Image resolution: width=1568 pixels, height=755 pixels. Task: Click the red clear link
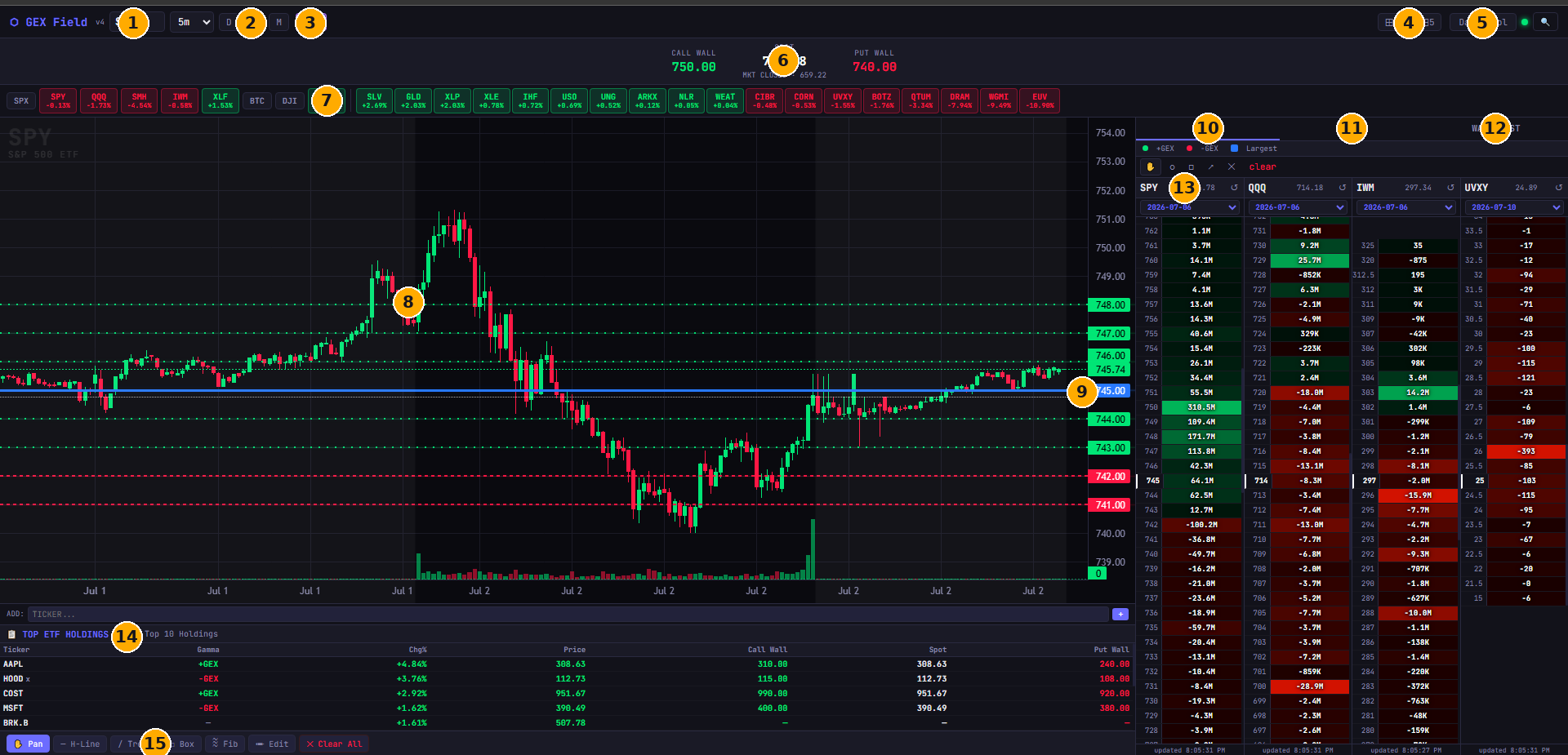(x=1262, y=167)
